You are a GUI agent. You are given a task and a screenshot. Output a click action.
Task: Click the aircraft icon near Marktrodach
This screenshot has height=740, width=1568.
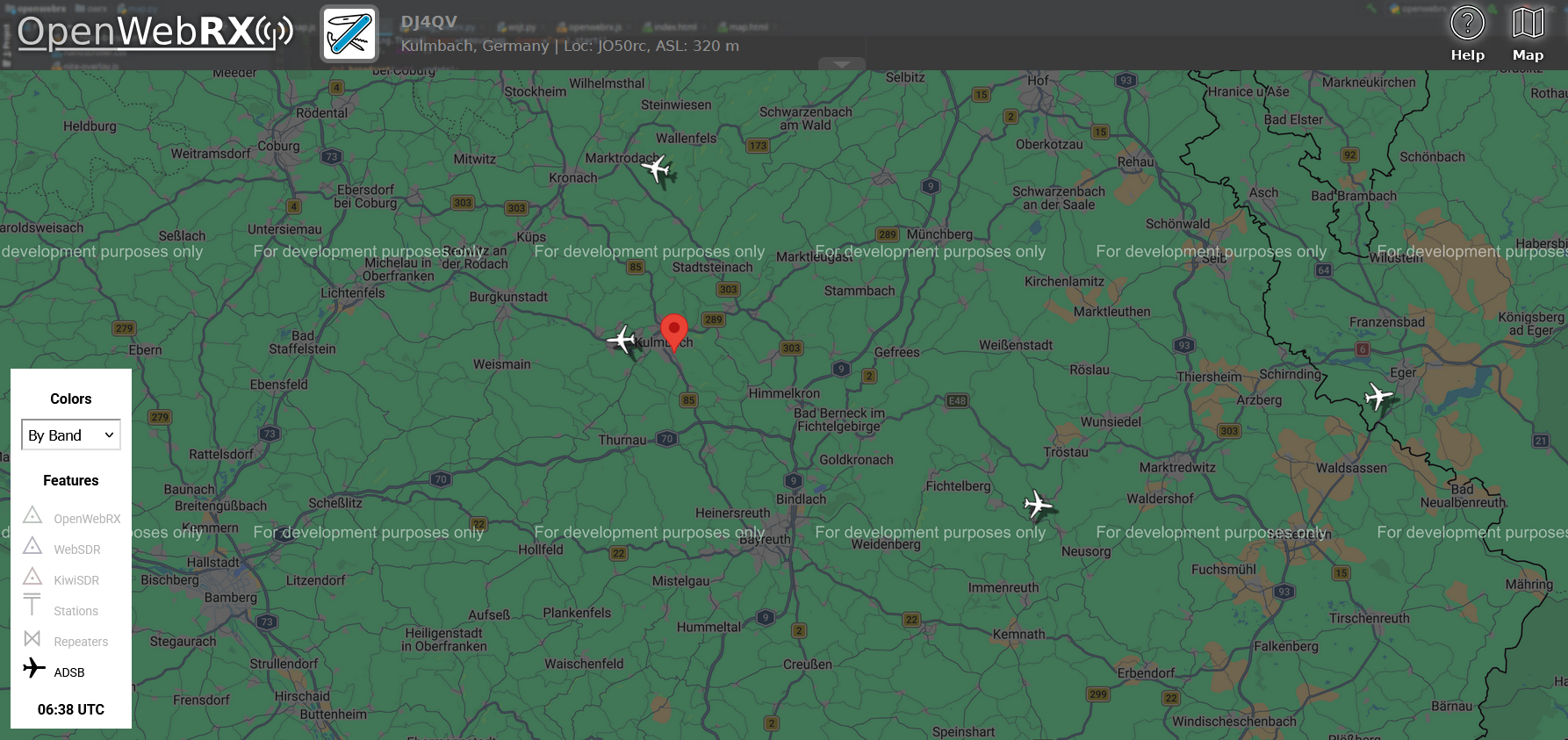click(x=657, y=168)
